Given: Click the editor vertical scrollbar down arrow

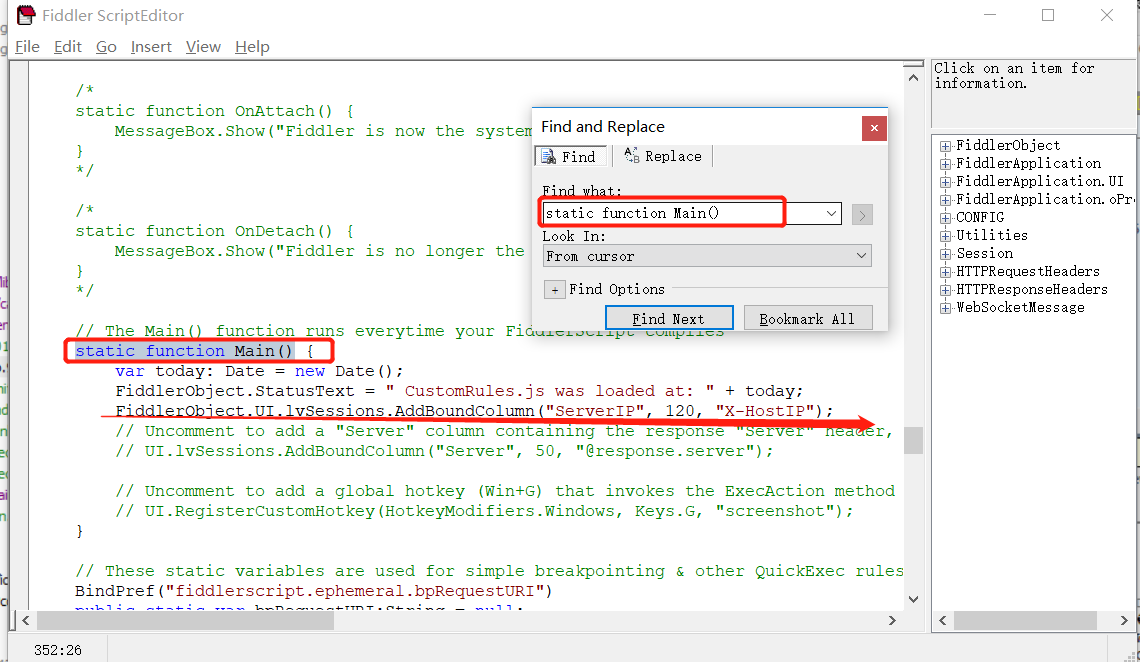Looking at the screenshot, I should [x=913, y=600].
